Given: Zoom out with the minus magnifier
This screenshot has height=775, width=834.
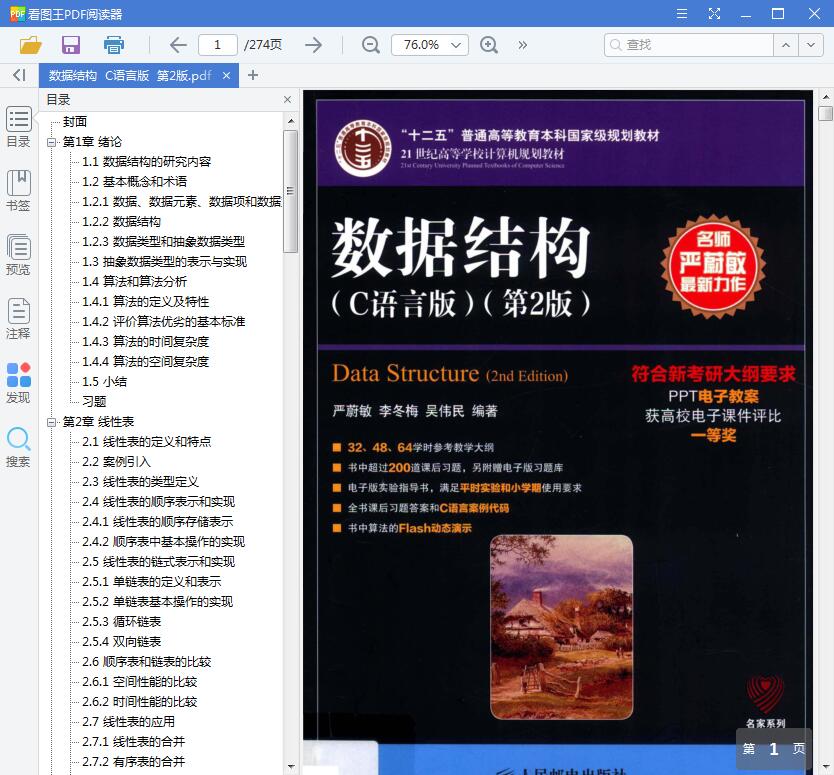Looking at the screenshot, I should pos(371,45).
